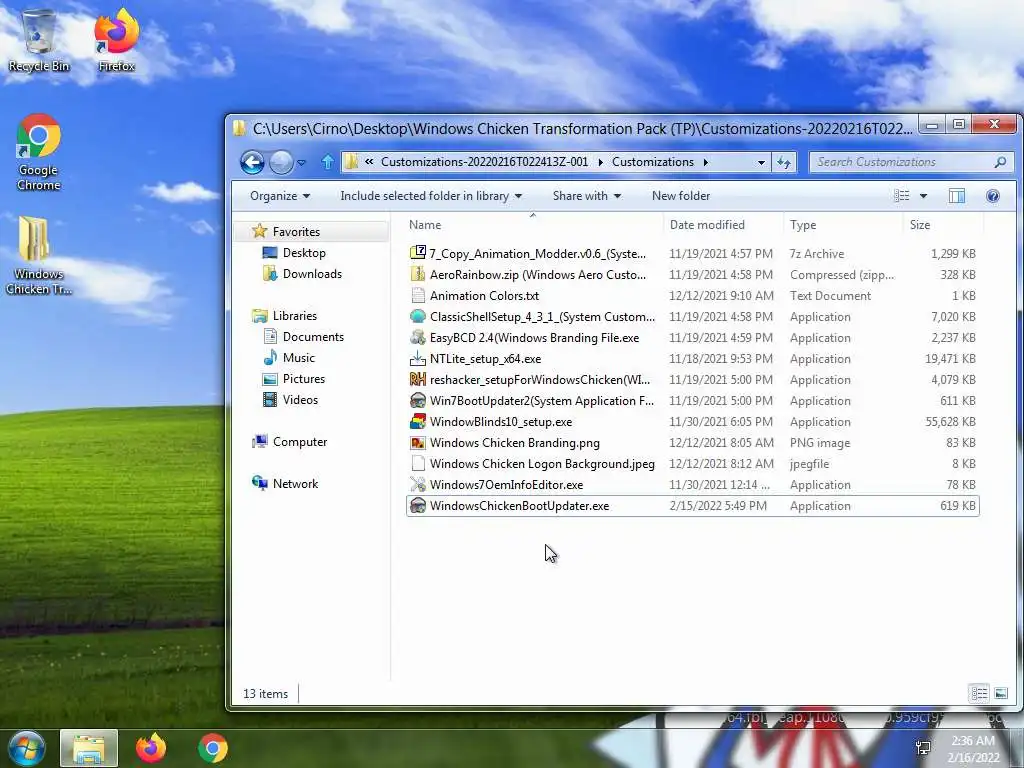Select Downloads under Favorites
The width and height of the screenshot is (1024, 768).
(x=312, y=274)
